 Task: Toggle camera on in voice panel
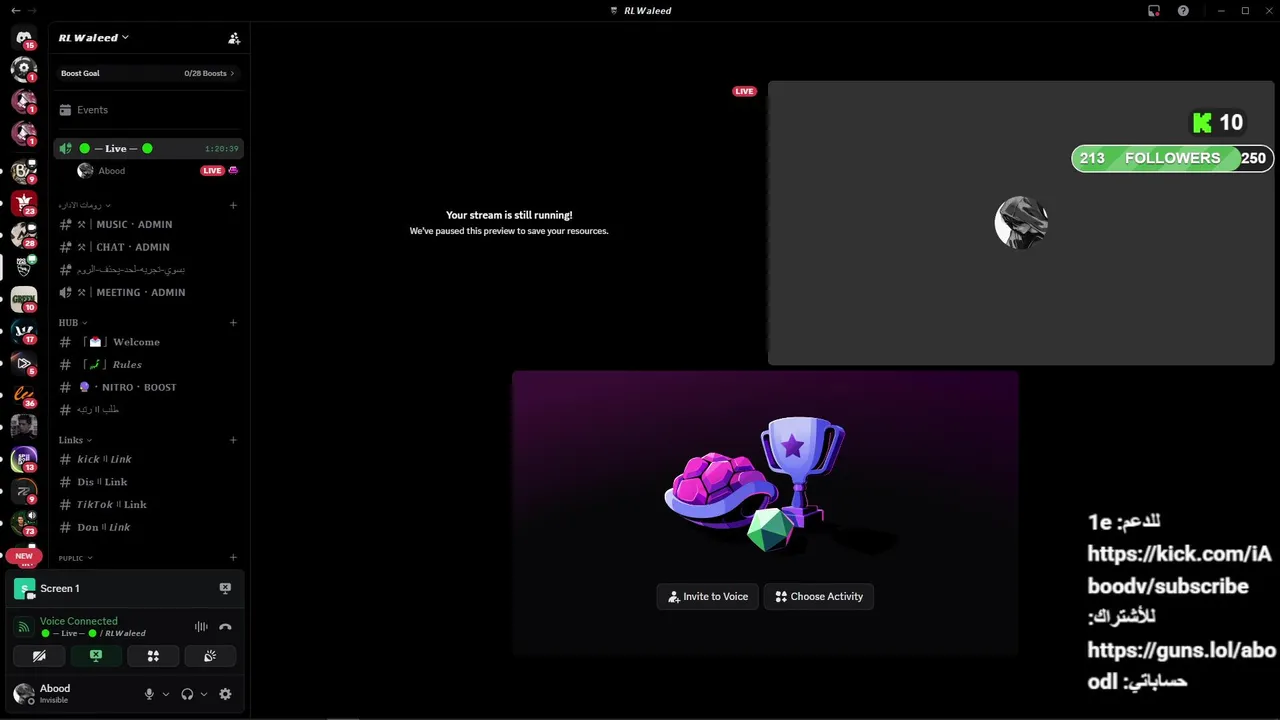click(x=39, y=656)
